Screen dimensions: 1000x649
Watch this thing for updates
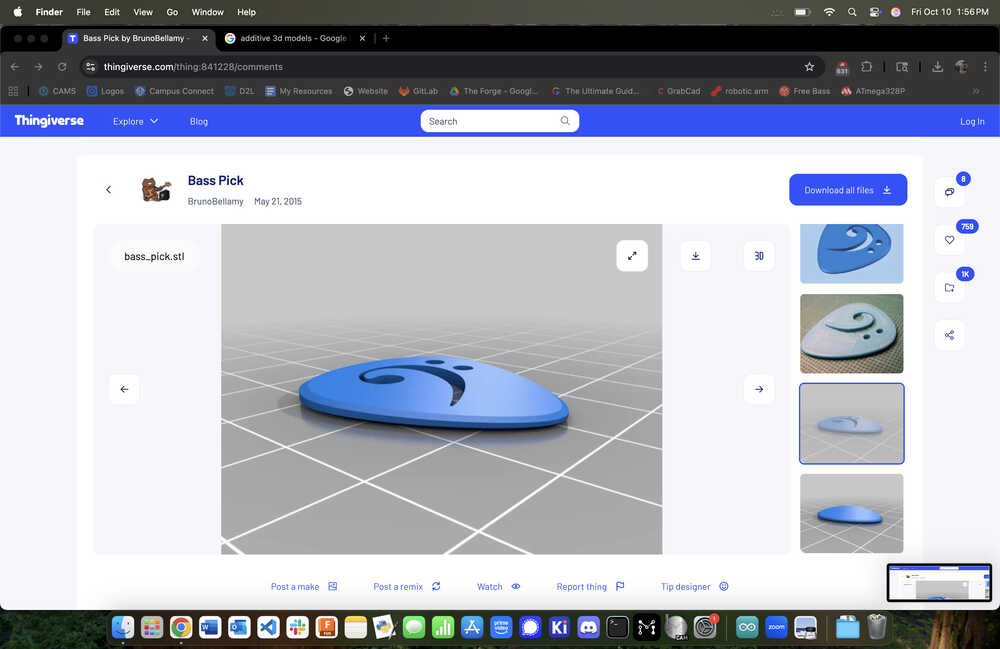[x=498, y=587]
